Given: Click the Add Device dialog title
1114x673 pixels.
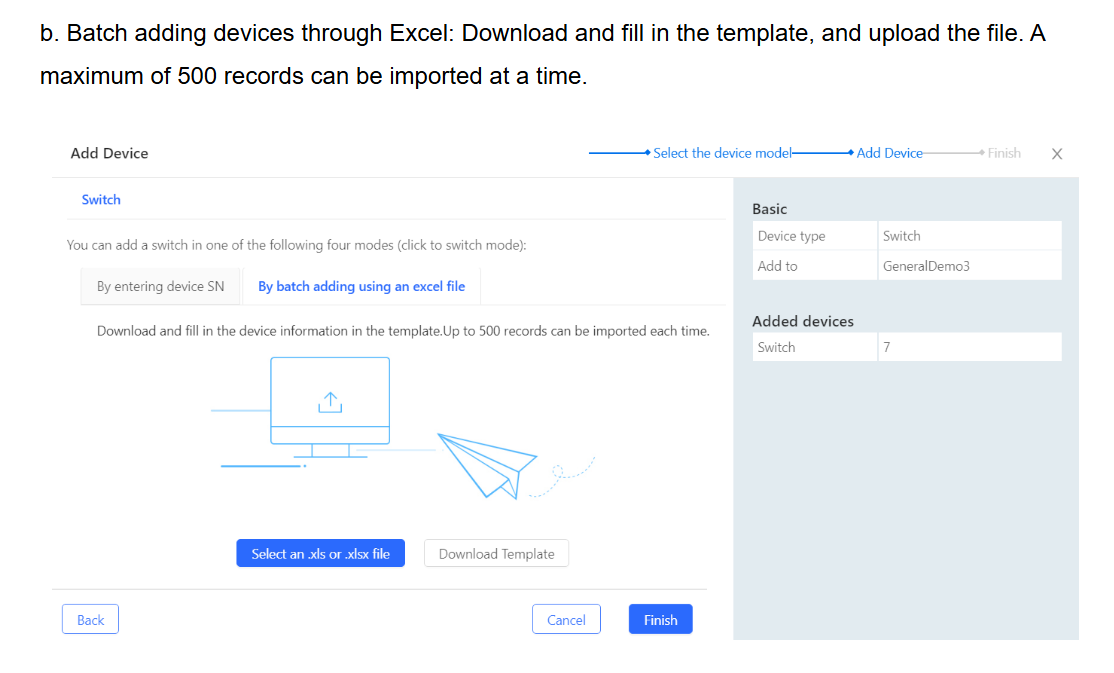Looking at the screenshot, I should click(109, 153).
